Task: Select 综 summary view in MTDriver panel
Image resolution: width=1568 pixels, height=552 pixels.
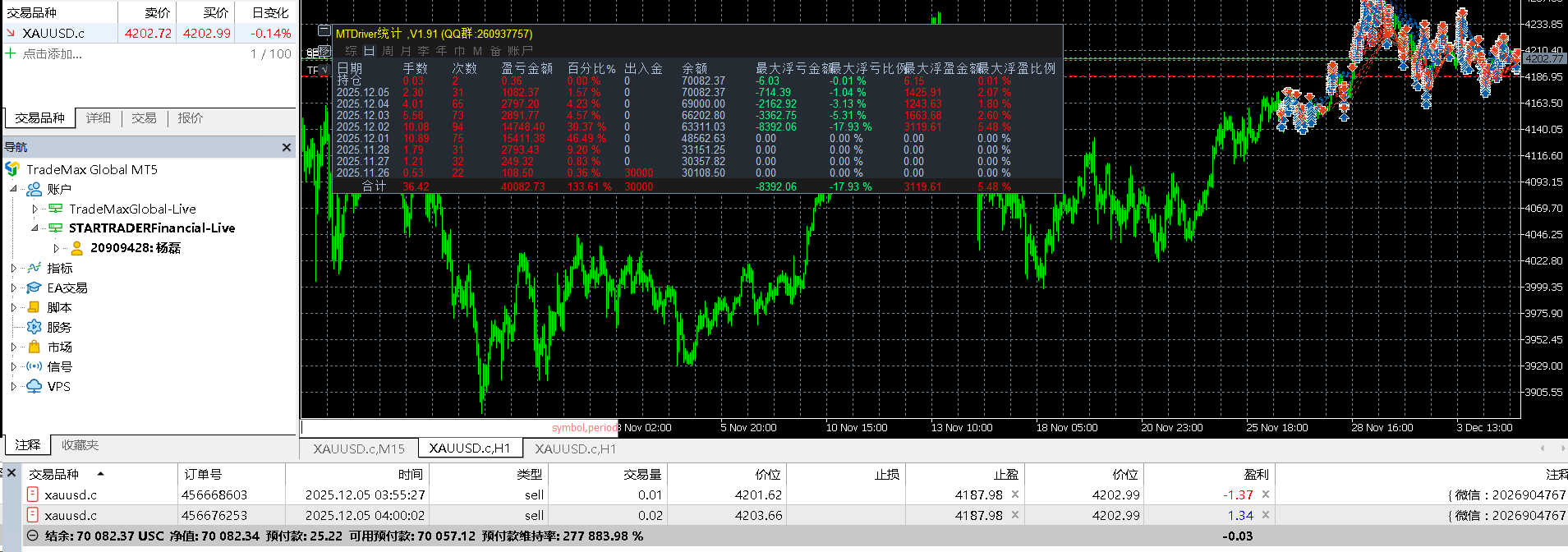Action: 351,51
